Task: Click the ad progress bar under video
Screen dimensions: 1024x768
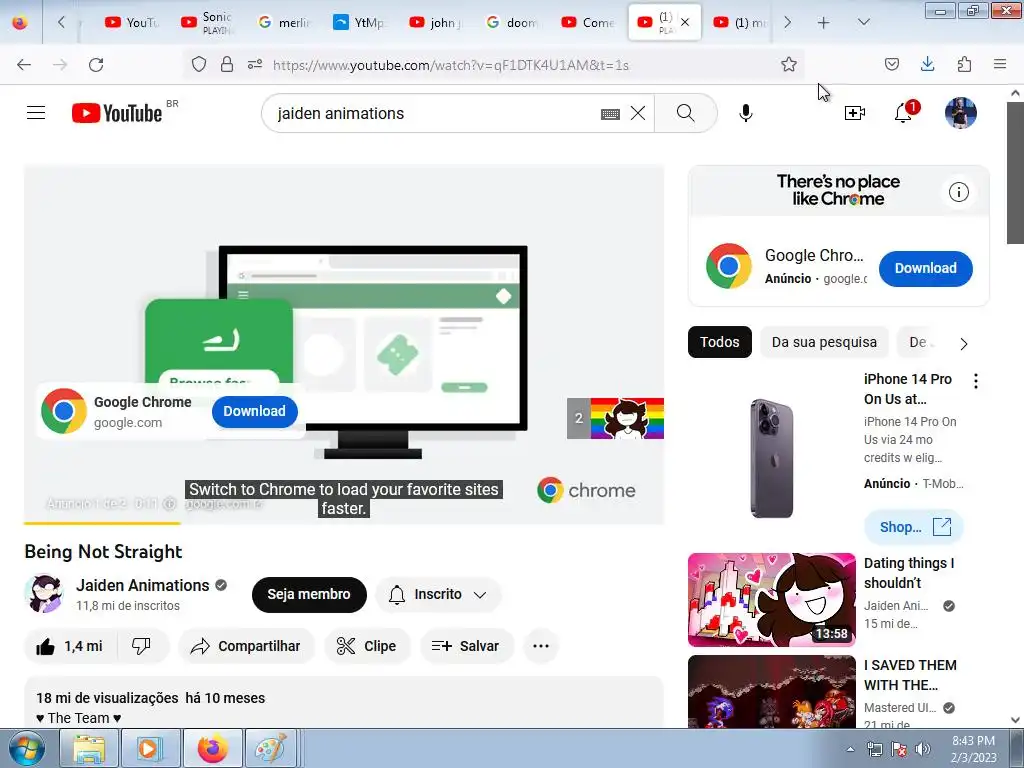Action: point(344,523)
